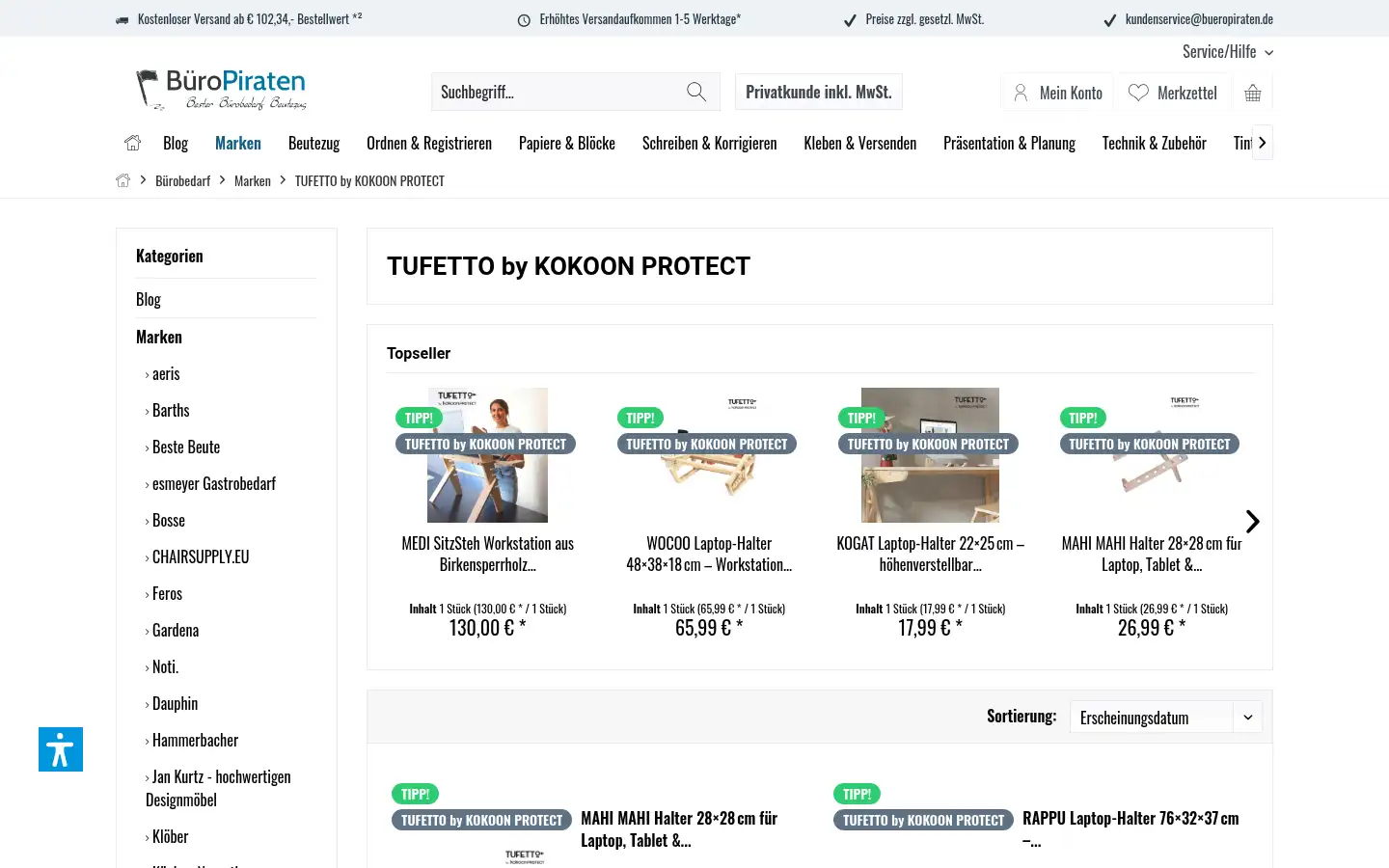Open the Beutezug menu item
The image size is (1389, 868).
point(313,143)
